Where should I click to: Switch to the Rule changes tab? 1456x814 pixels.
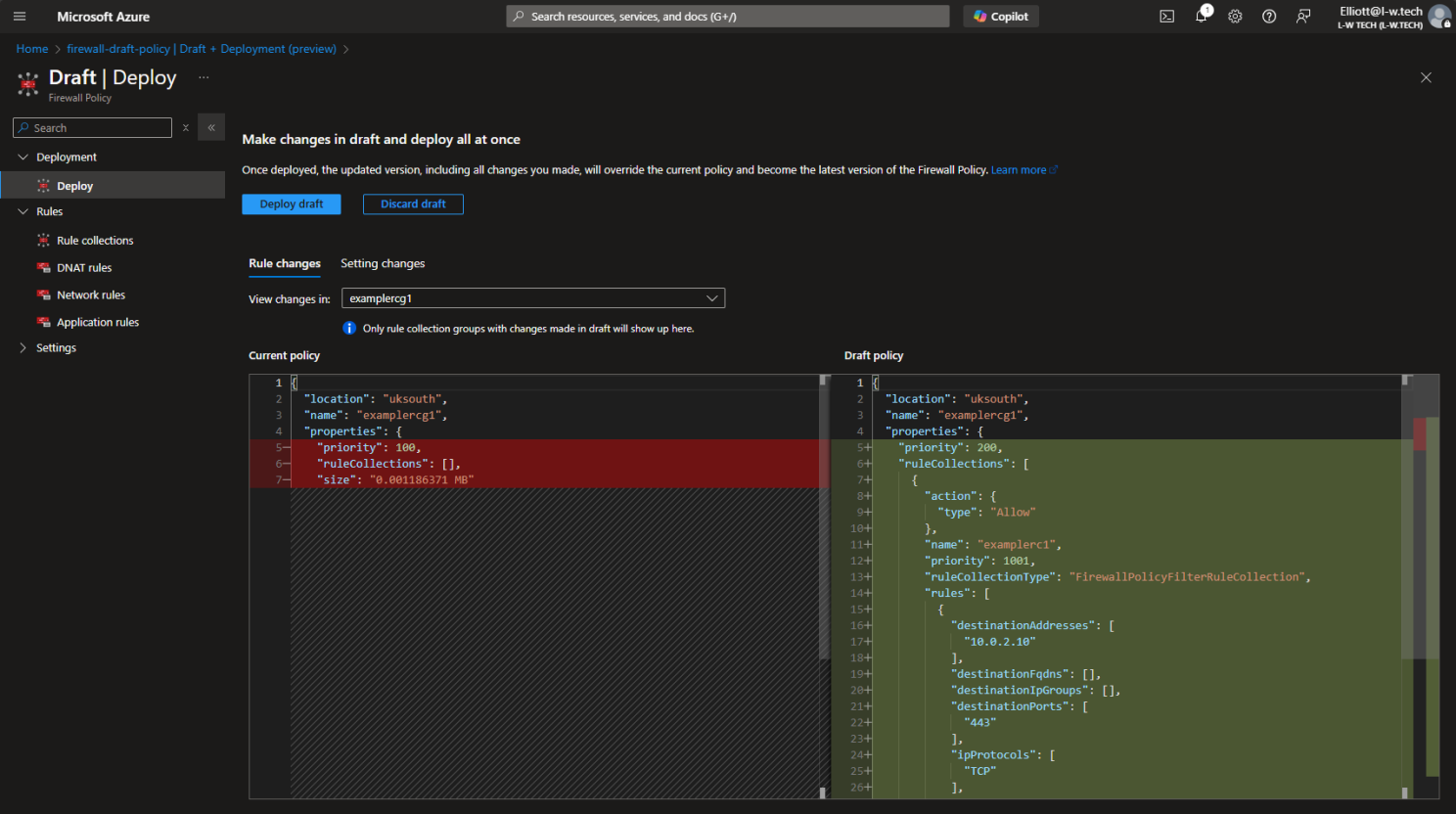(285, 264)
